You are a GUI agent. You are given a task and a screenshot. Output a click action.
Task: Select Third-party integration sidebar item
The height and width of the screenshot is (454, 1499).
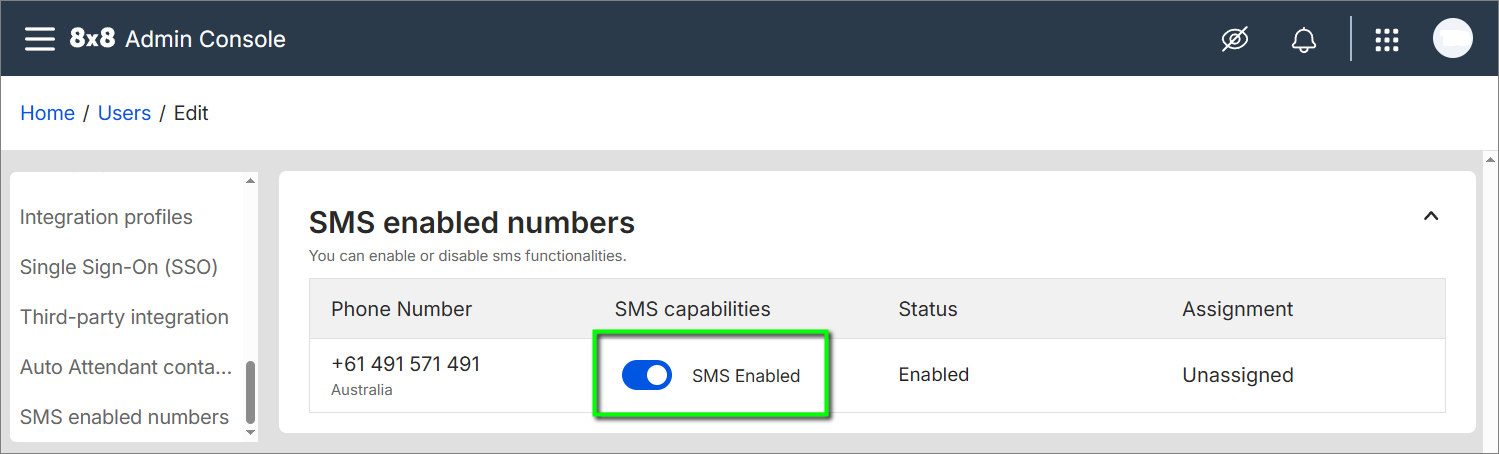(124, 317)
